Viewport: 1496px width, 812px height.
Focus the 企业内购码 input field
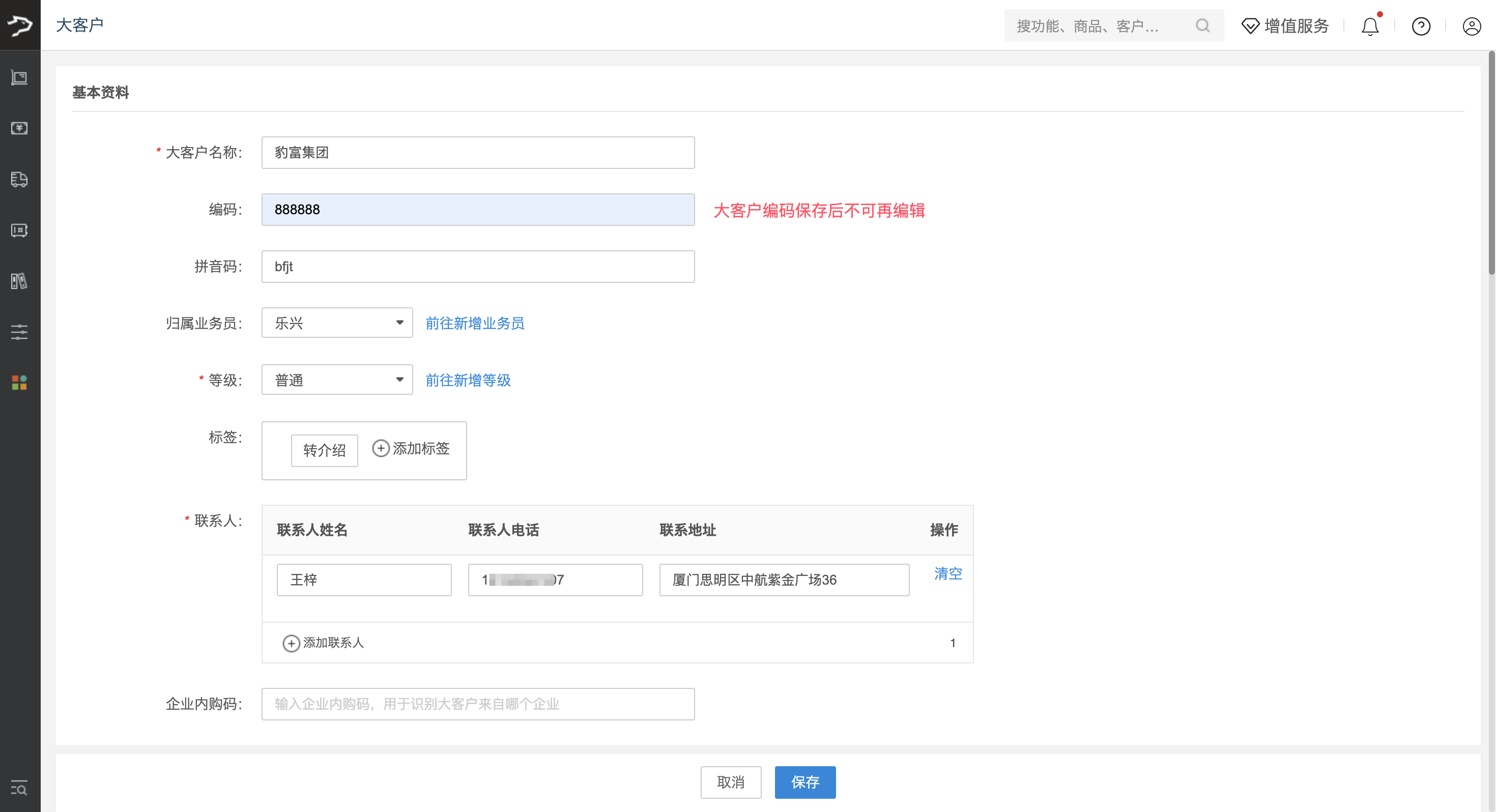pos(477,704)
